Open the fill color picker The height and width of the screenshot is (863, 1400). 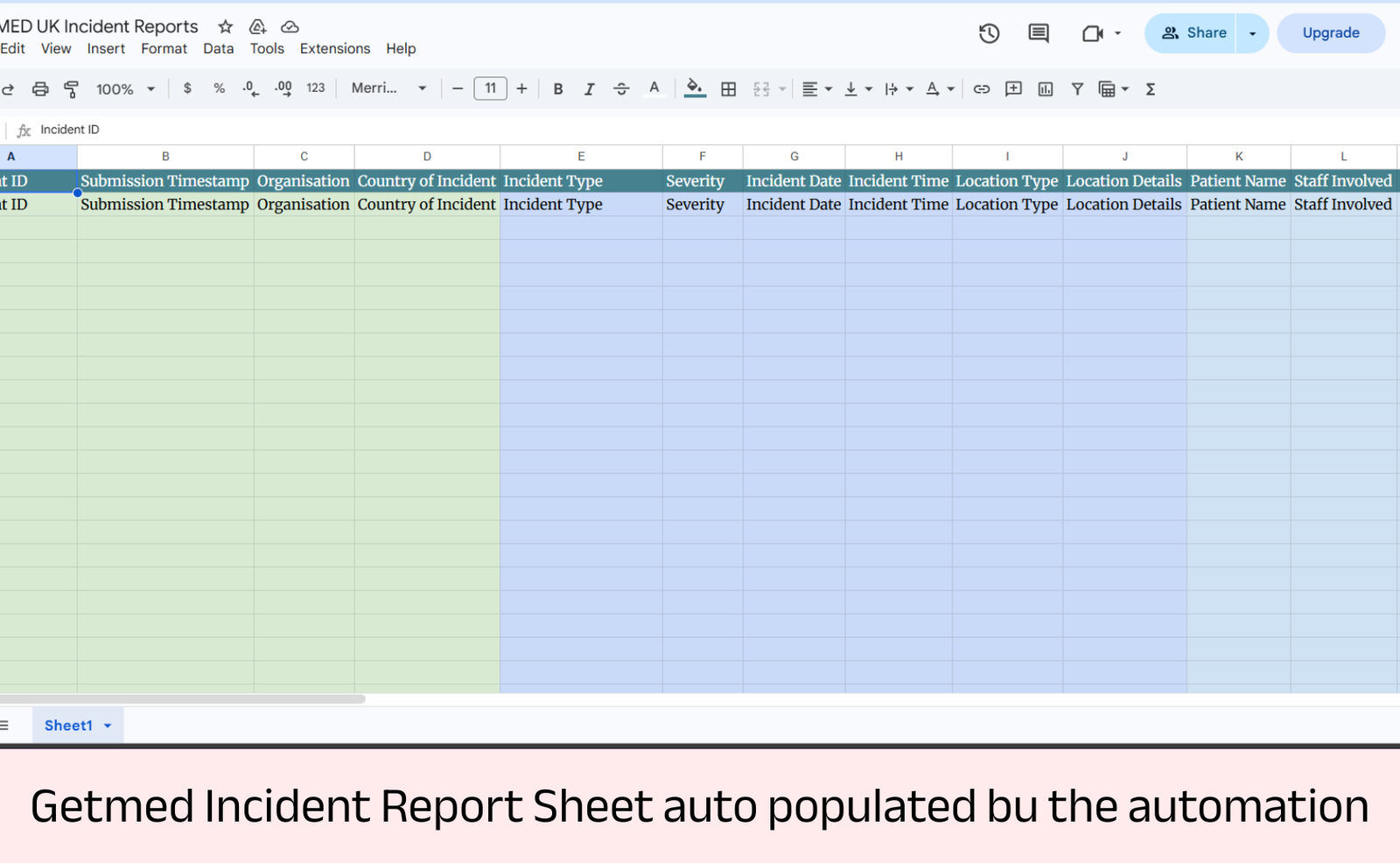(695, 88)
